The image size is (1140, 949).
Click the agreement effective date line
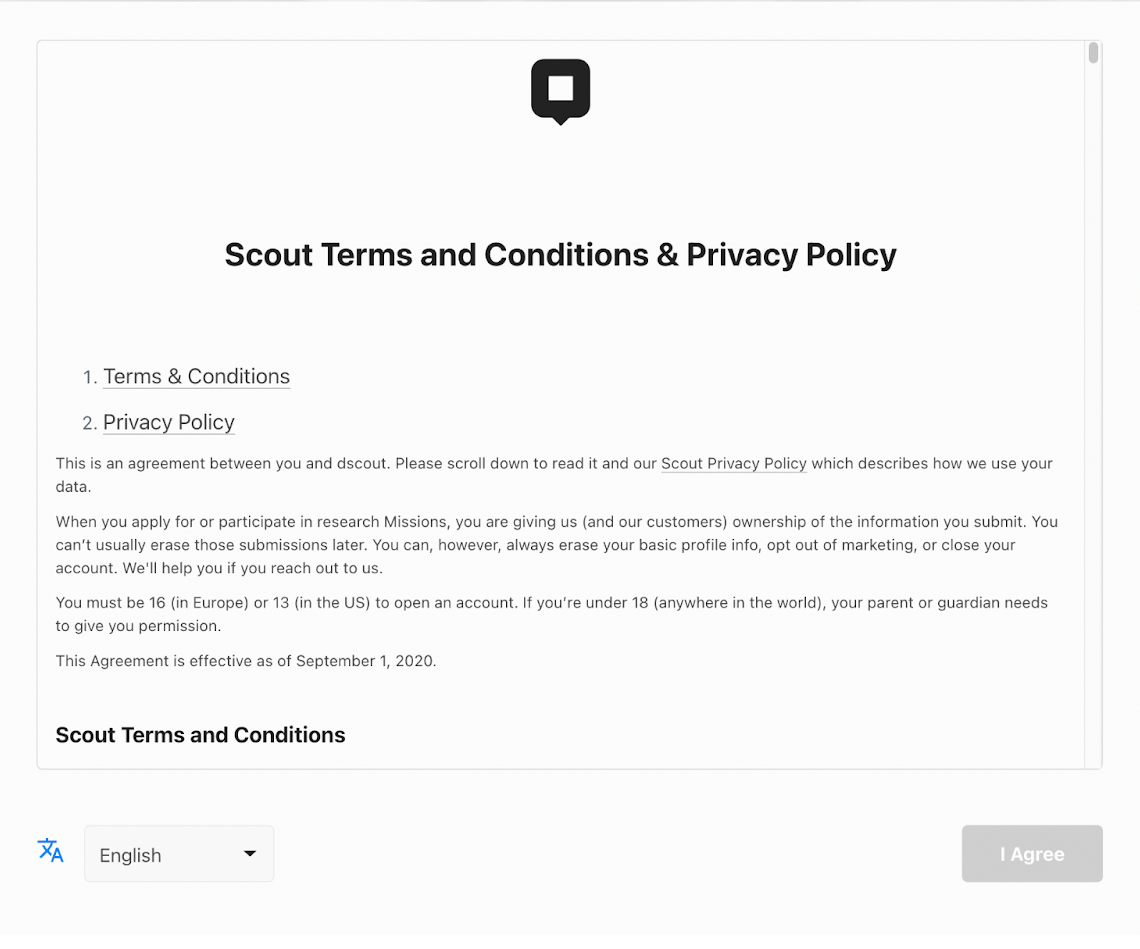pos(246,661)
